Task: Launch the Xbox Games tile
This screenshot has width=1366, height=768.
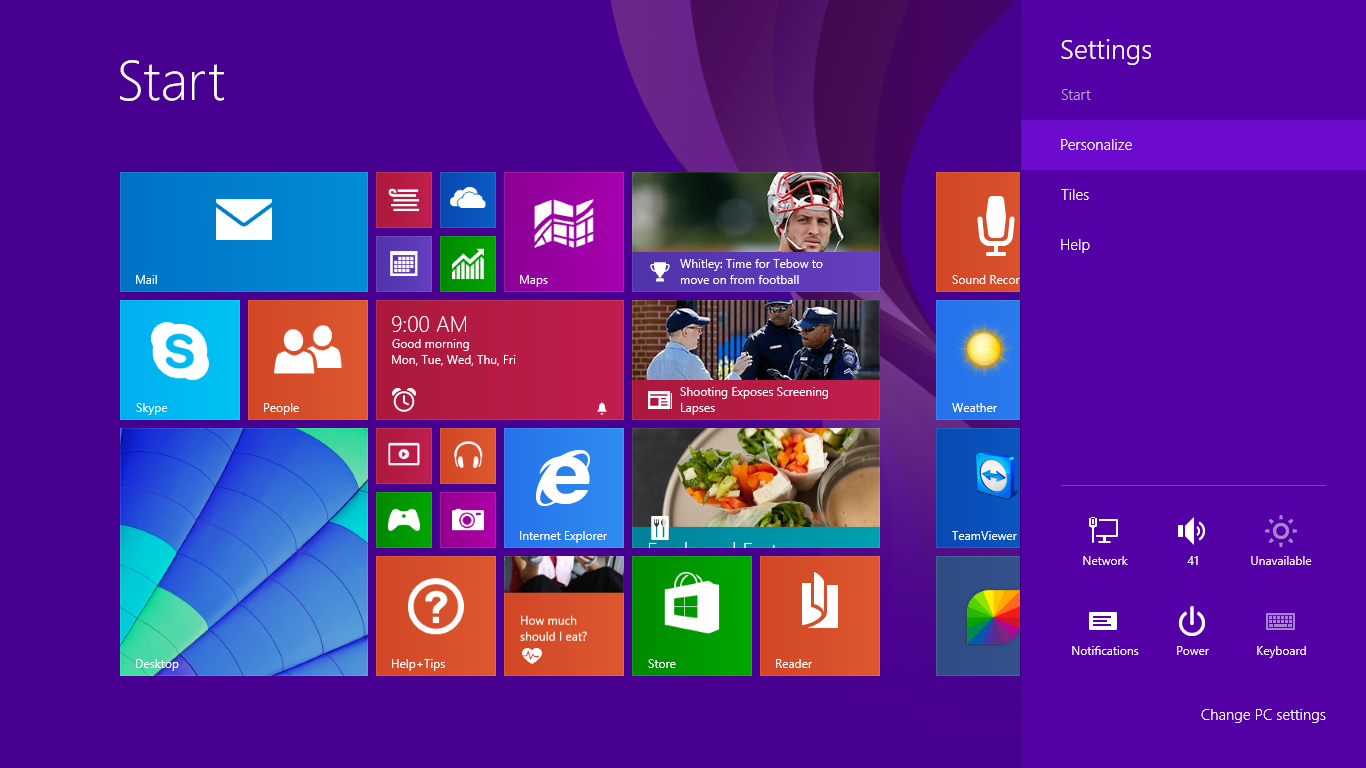Action: pos(403,519)
